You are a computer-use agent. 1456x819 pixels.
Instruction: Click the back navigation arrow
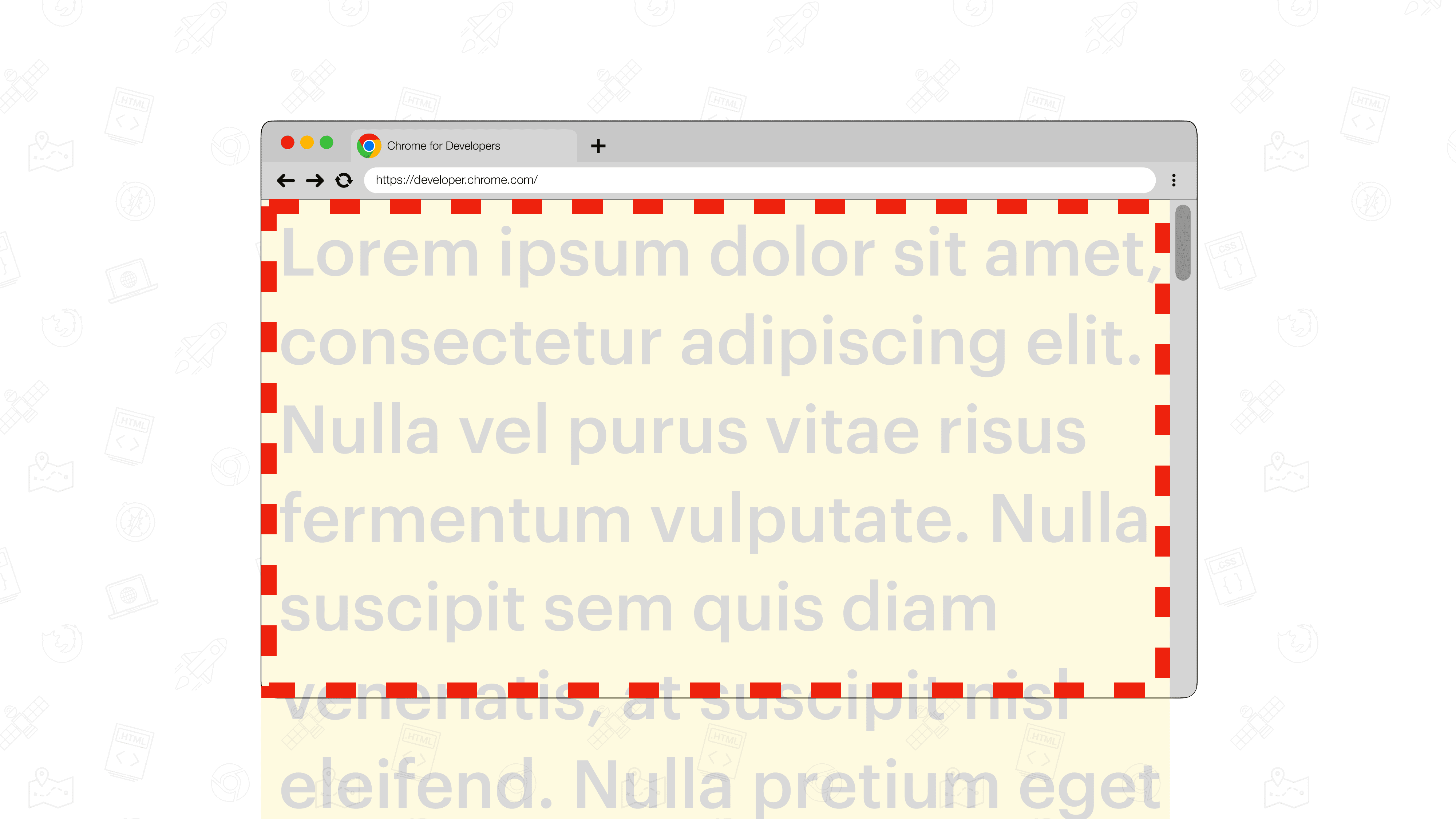(x=286, y=179)
